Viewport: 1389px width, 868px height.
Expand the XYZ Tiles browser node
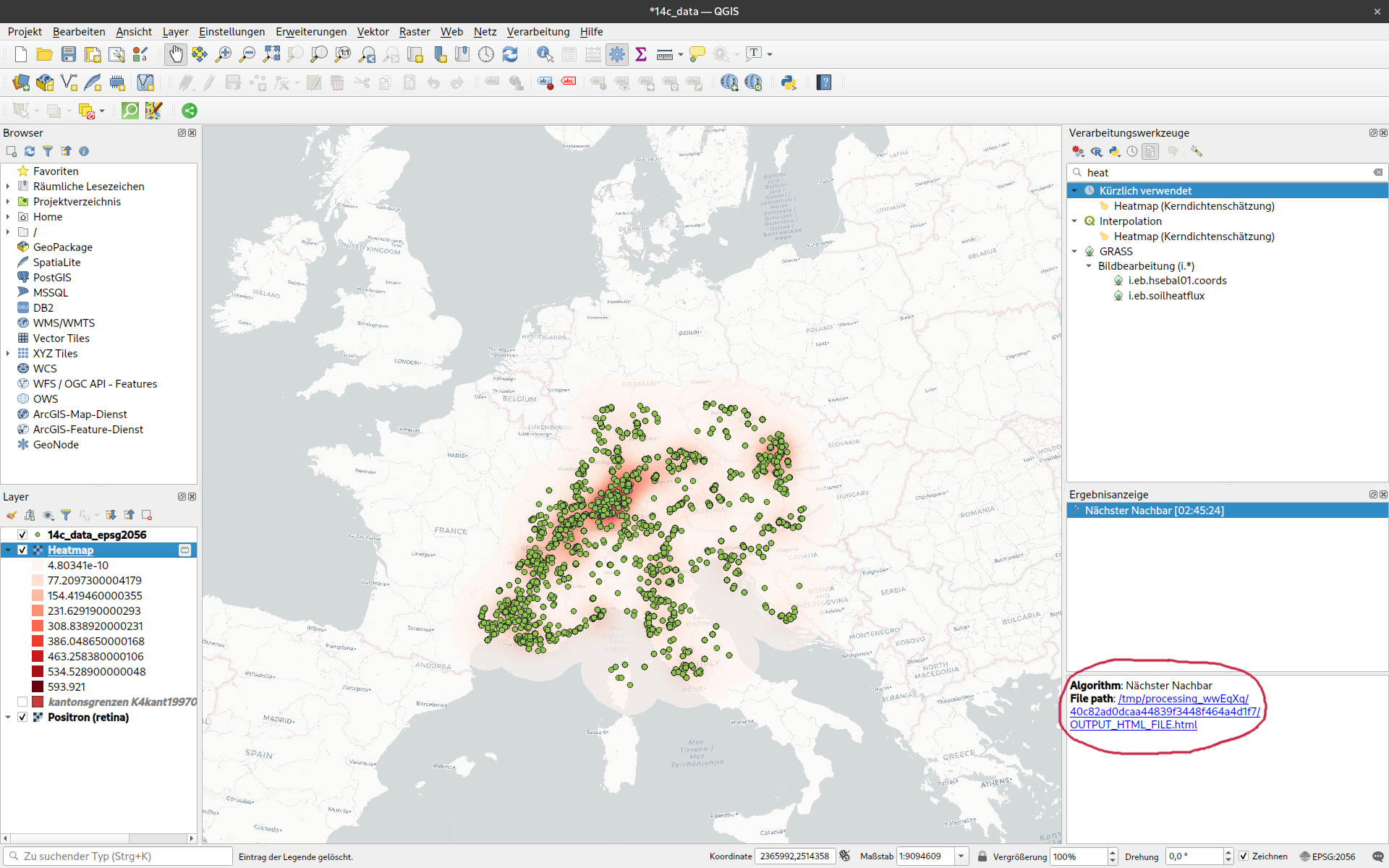click(x=8, y=354)
